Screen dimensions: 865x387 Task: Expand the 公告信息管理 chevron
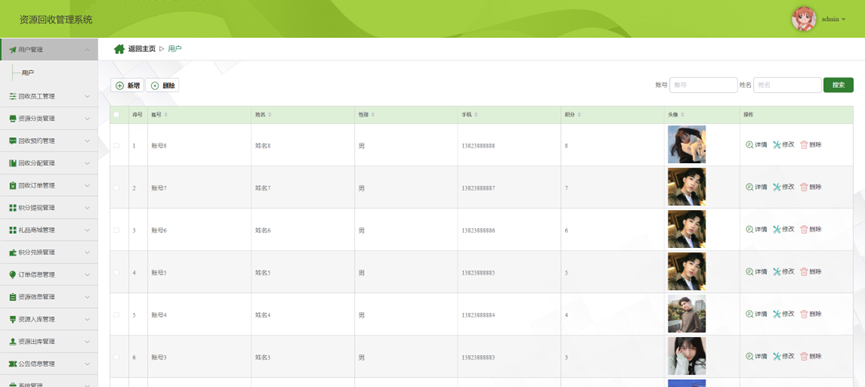click(x=87, y=364)
